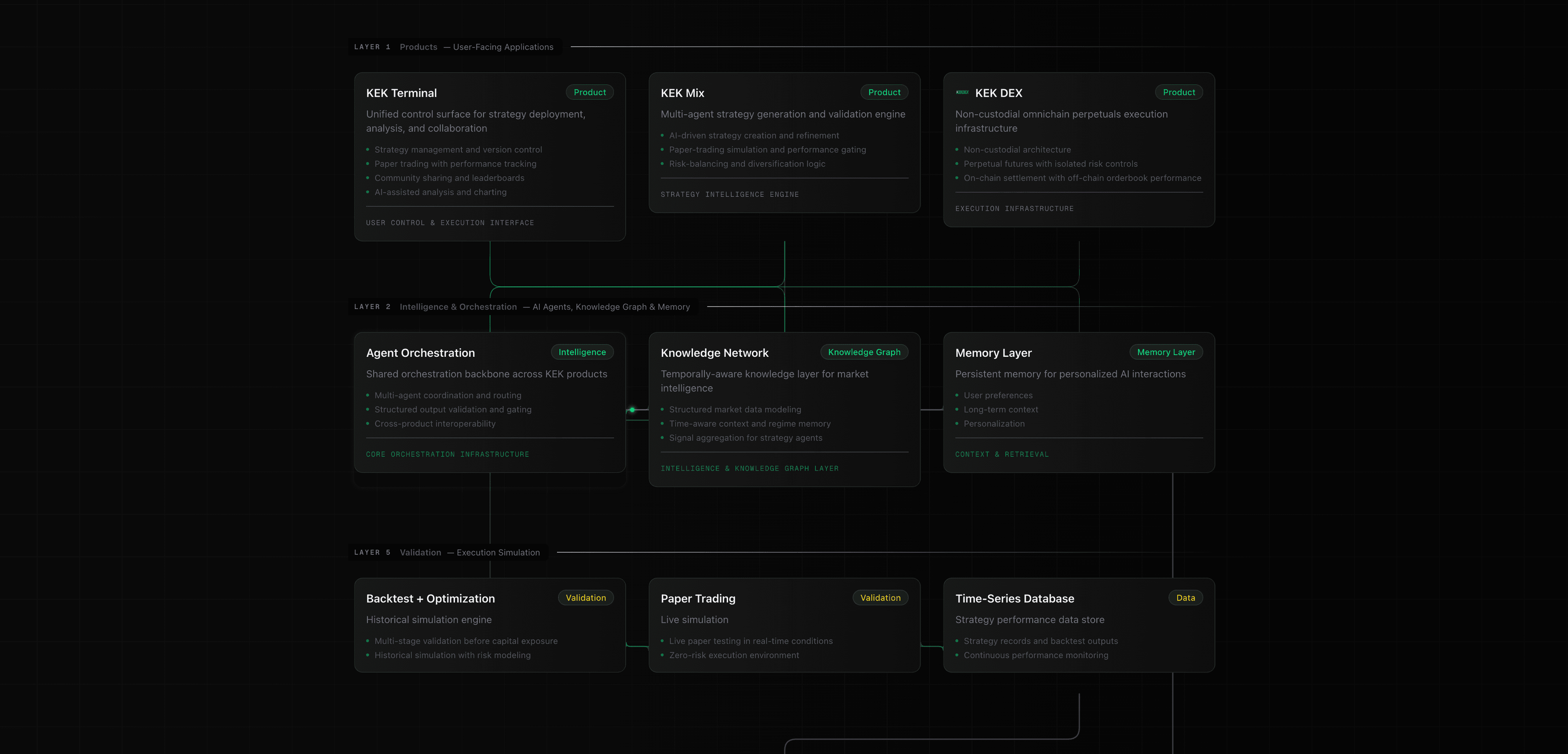Viewport: 1568px width, 754px height.
Task: Click the Knowledge Graph badge
Action: click(x=864, y=352)
